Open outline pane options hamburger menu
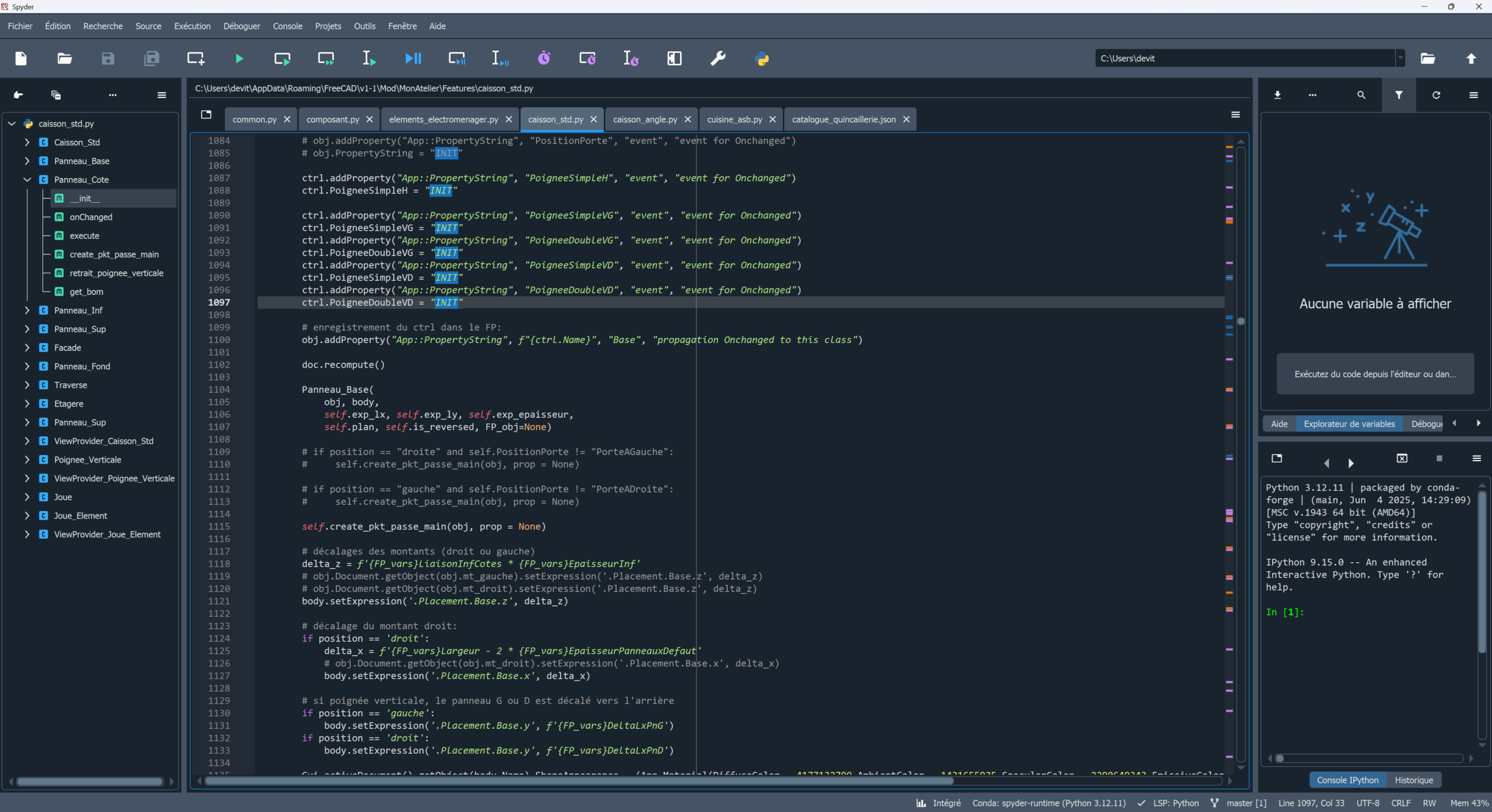 (x=162, y=95)
